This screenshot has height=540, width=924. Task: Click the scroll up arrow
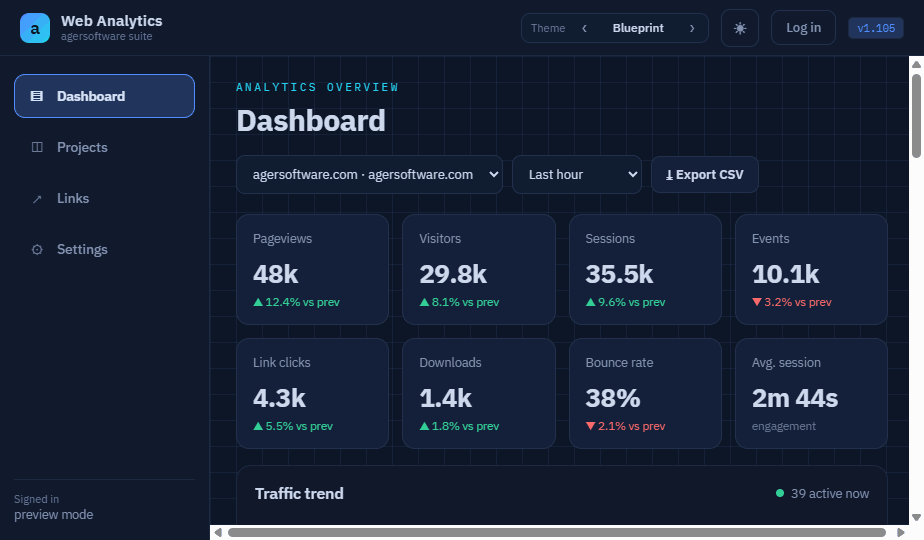[916, 64]
